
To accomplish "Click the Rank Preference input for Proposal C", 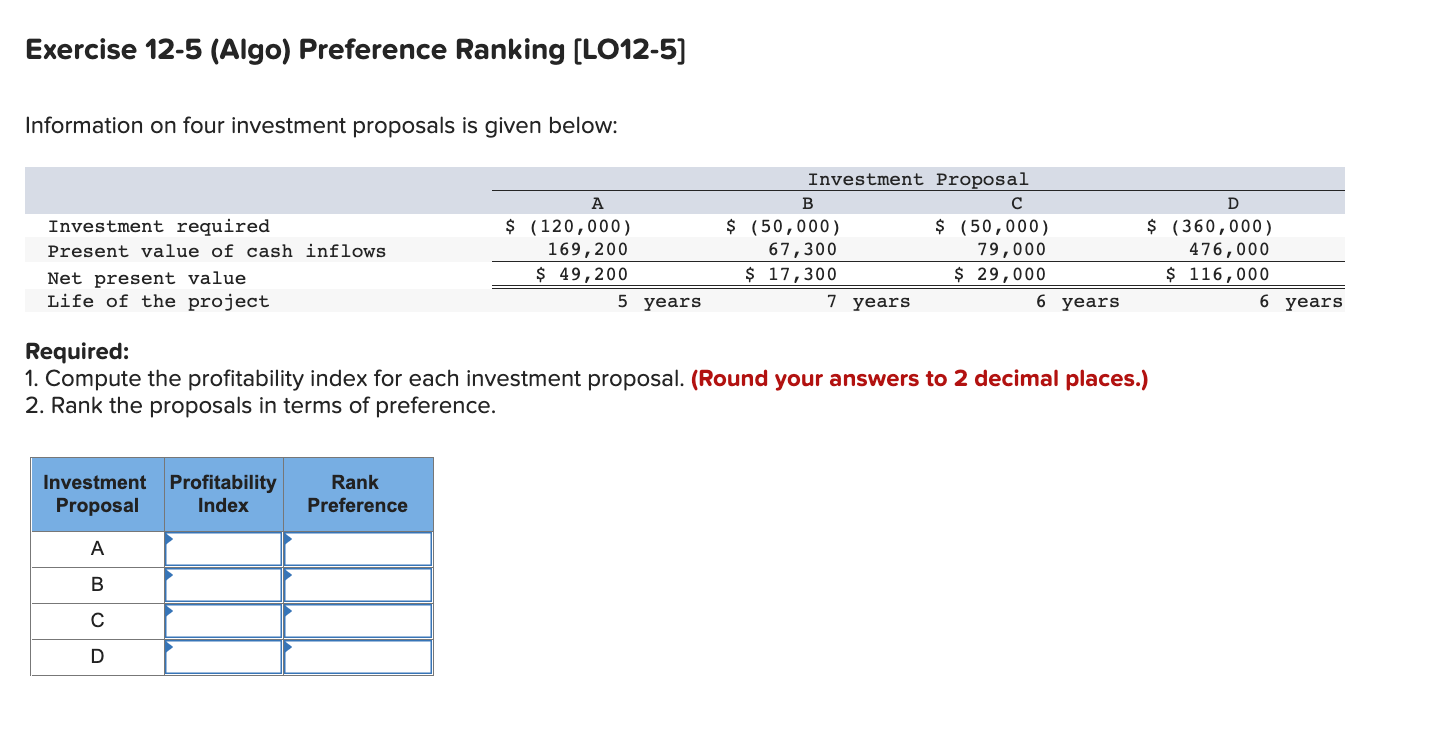I will tap(357, 620).
